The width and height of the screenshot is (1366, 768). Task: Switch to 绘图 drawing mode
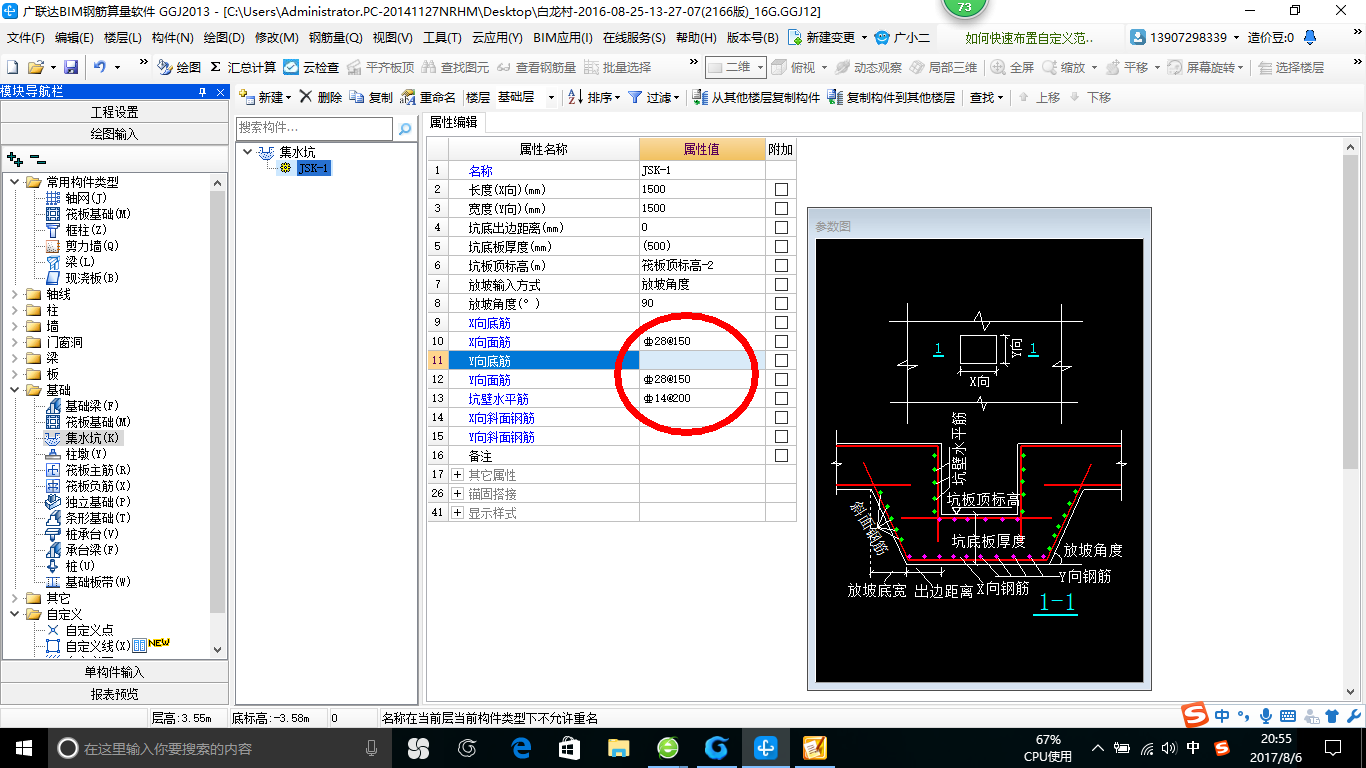[179, 67]
